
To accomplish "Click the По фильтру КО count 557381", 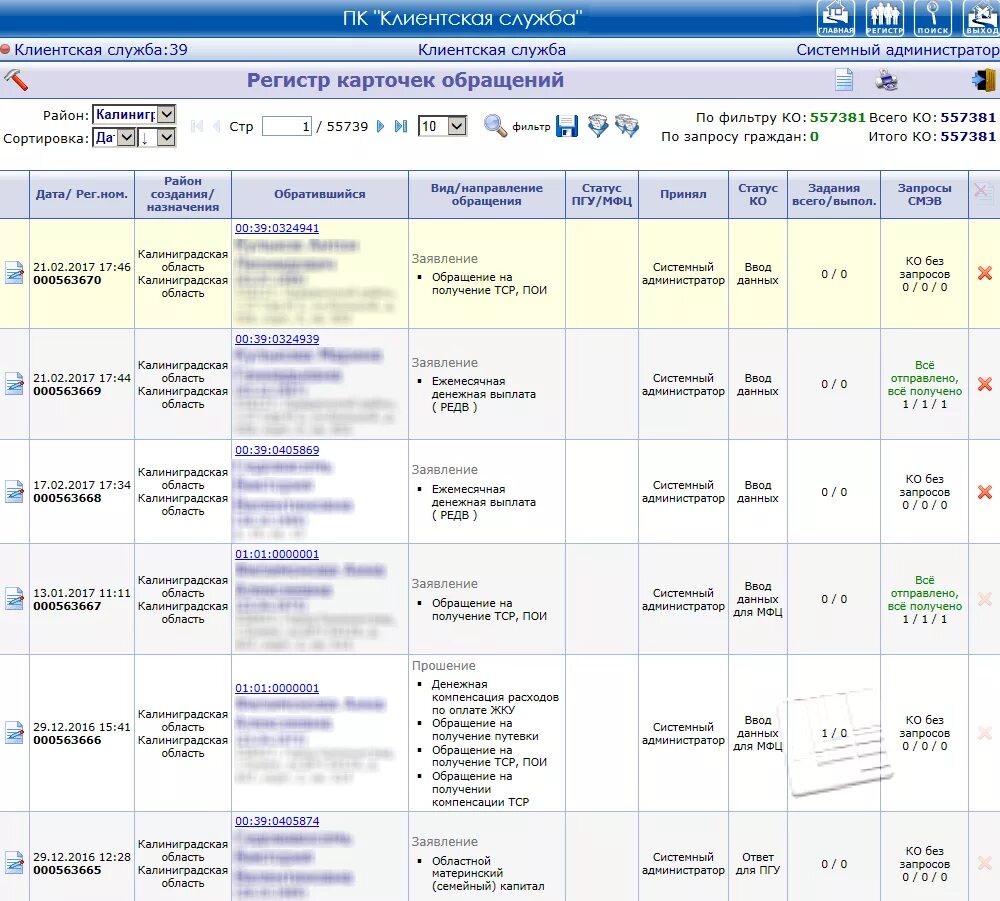I will pos(837,117).
